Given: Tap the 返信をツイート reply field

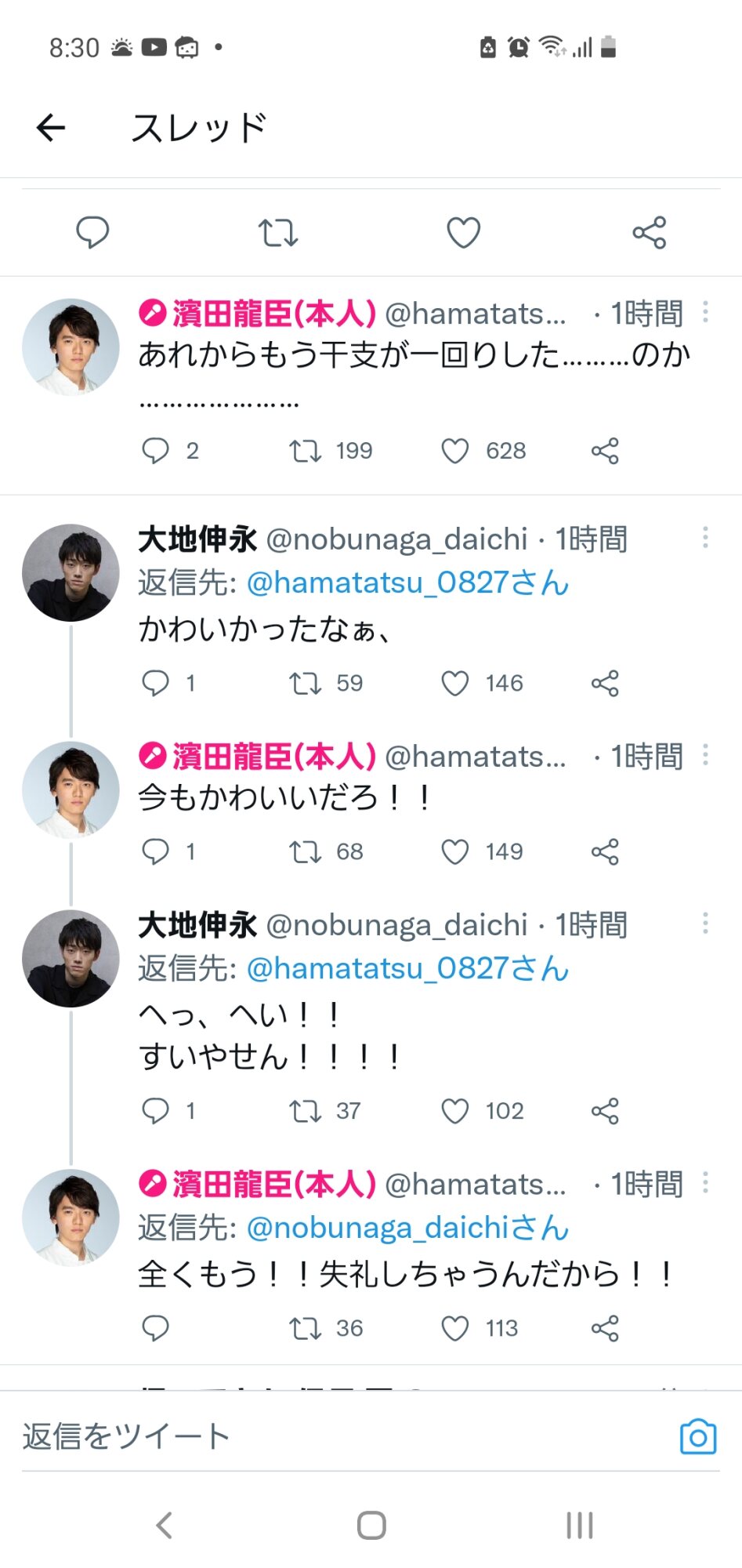Looking at the screenshot, I should pos(313,1436).
